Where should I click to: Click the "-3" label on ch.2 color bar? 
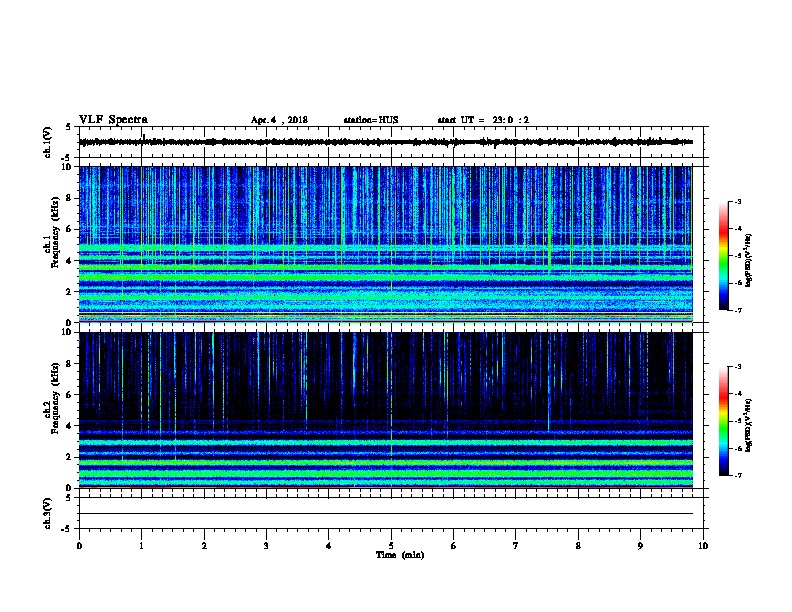(737, 367)
